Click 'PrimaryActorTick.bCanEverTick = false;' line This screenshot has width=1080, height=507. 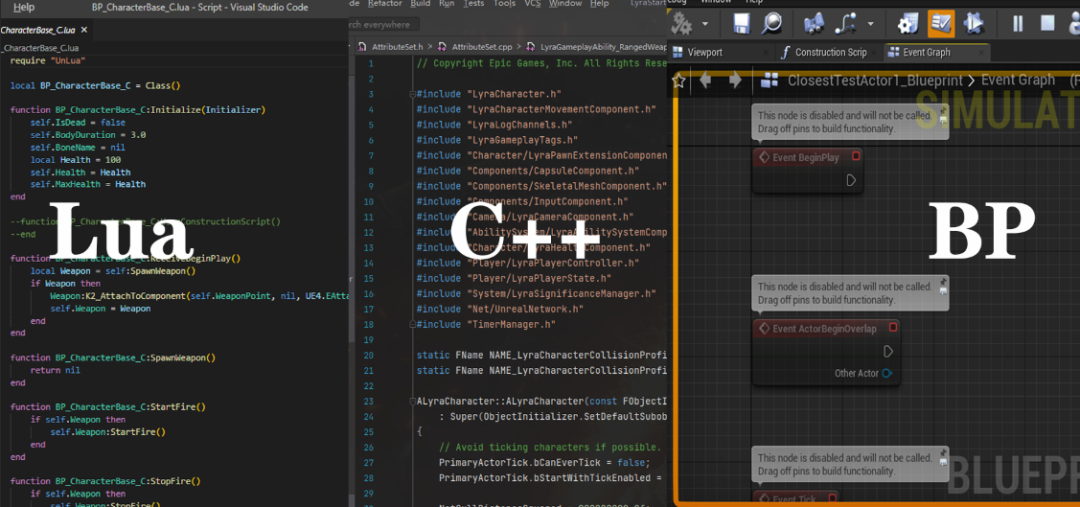544,462
